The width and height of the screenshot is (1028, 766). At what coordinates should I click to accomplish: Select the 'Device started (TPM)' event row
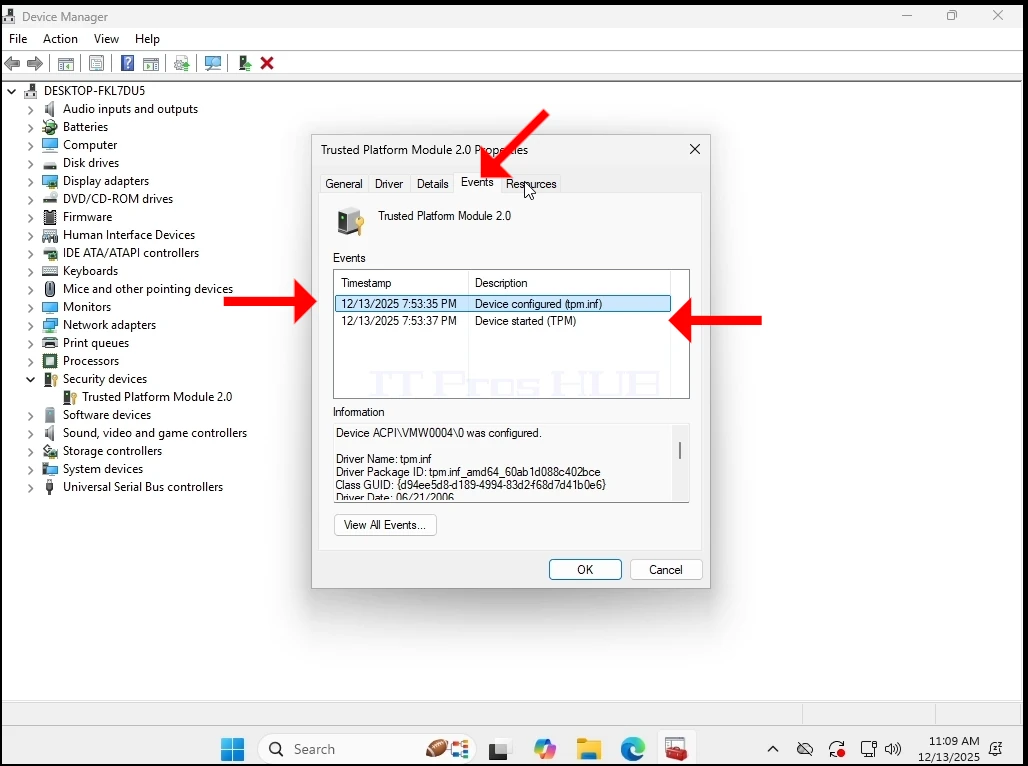pyautogui.click(x=503, y=321)
